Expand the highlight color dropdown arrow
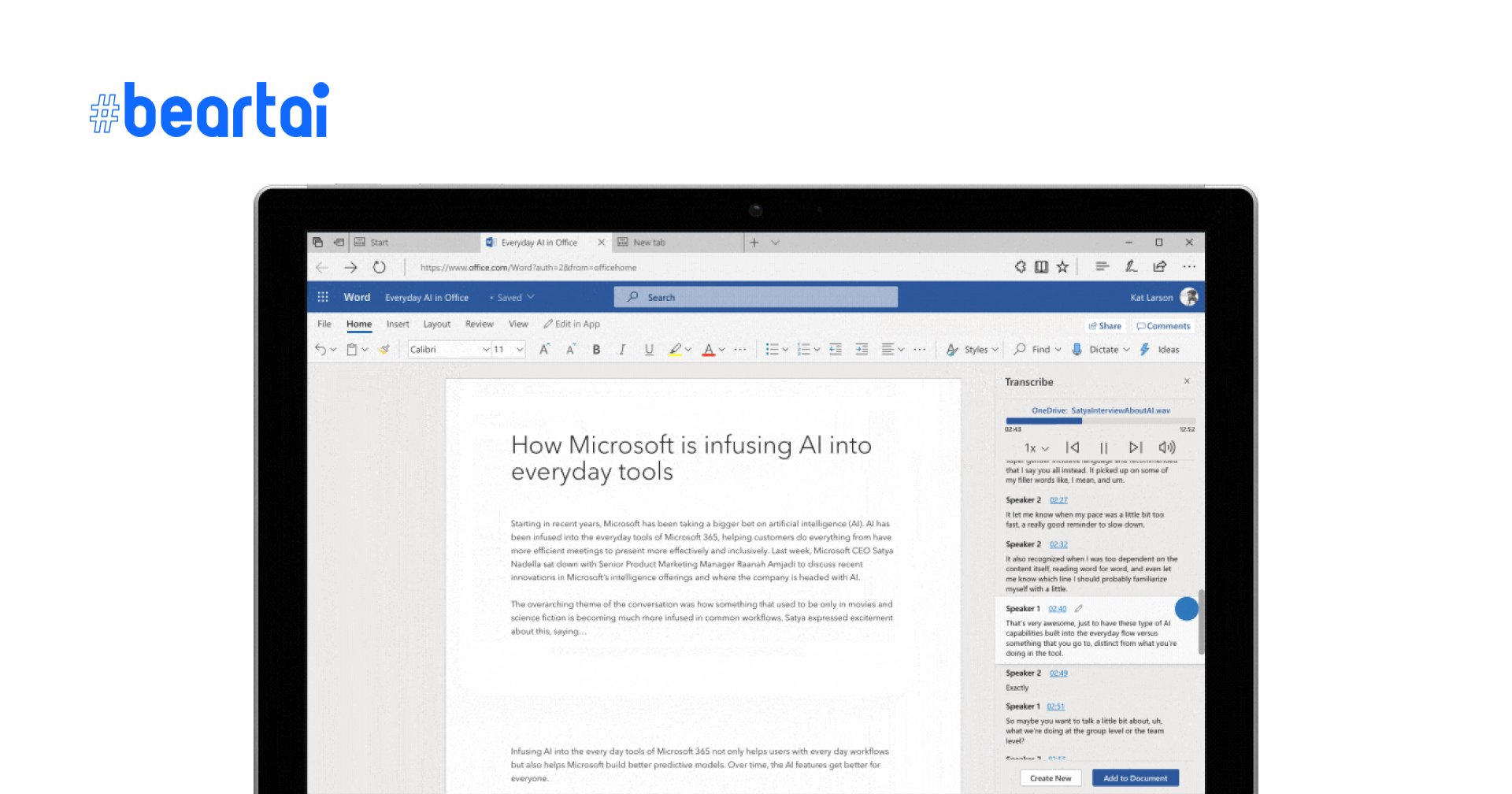Image resolution: width=1512 pixels, height=794 pixels. click(x=688, y=350)
